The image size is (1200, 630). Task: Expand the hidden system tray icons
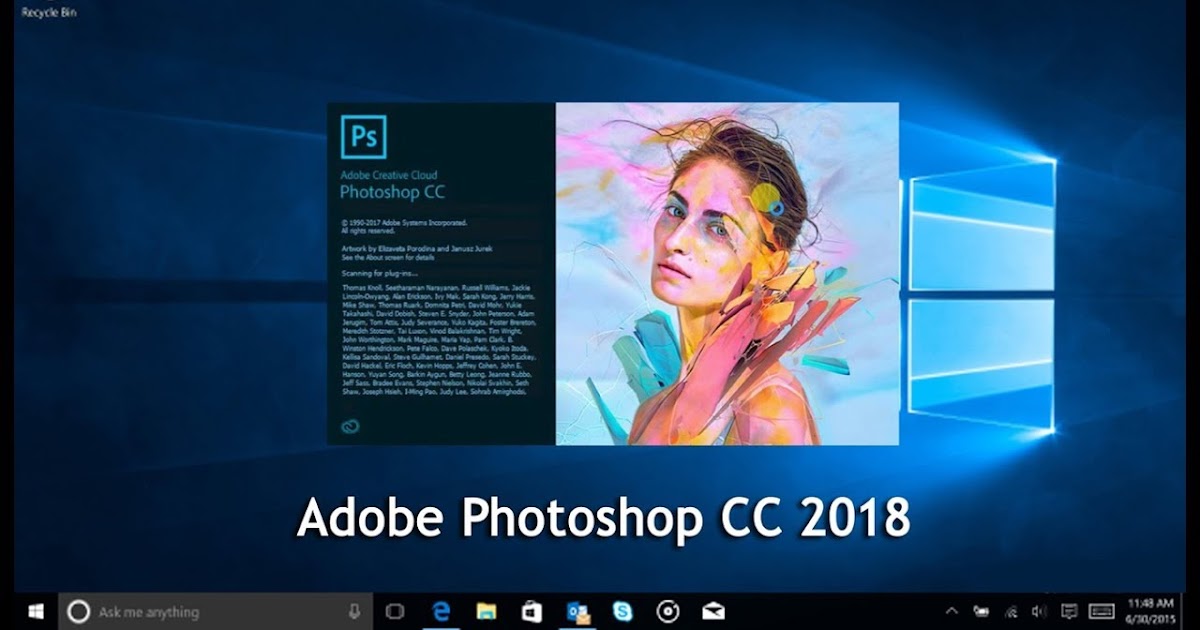point(951,611)
